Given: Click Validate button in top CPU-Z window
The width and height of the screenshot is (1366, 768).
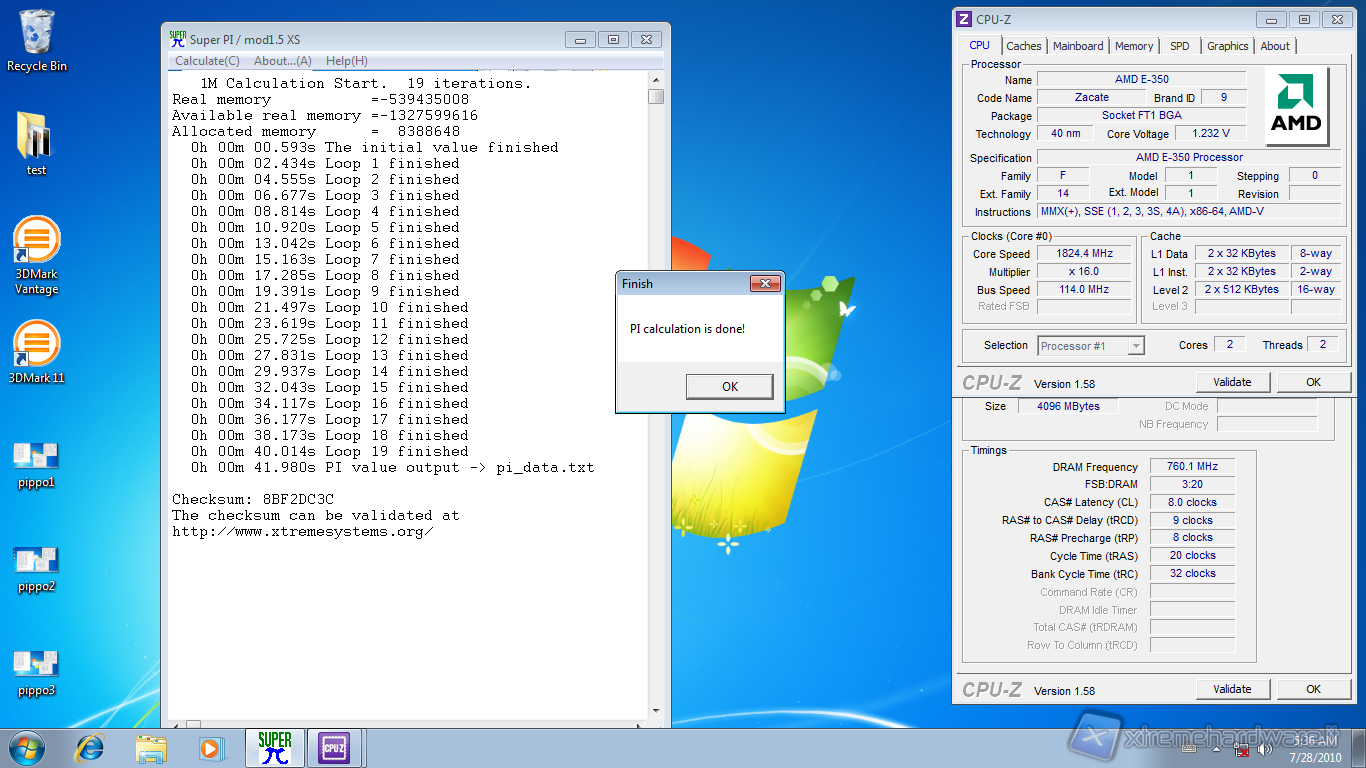Looking at the screenshot, I should pos(1232,382).
